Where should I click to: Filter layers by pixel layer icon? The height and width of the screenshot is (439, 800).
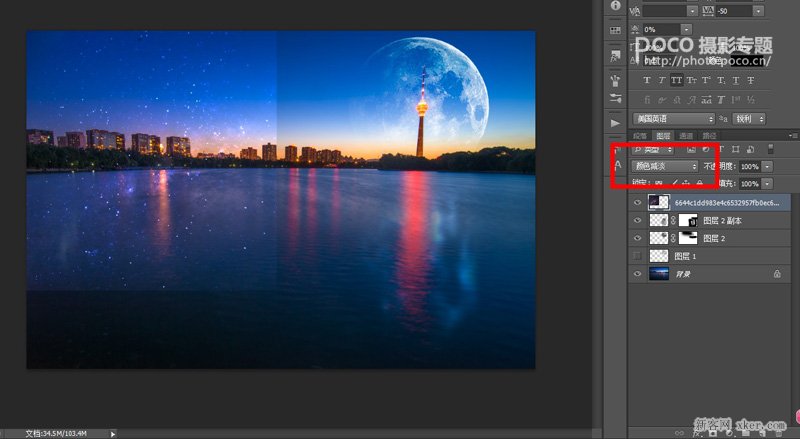coord(691,149)
